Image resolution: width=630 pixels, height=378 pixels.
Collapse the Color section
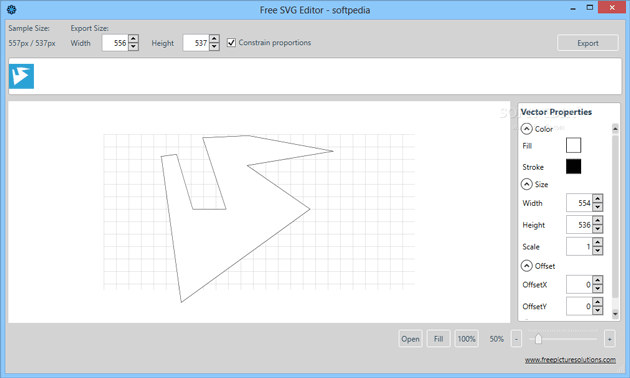[526, 129]
